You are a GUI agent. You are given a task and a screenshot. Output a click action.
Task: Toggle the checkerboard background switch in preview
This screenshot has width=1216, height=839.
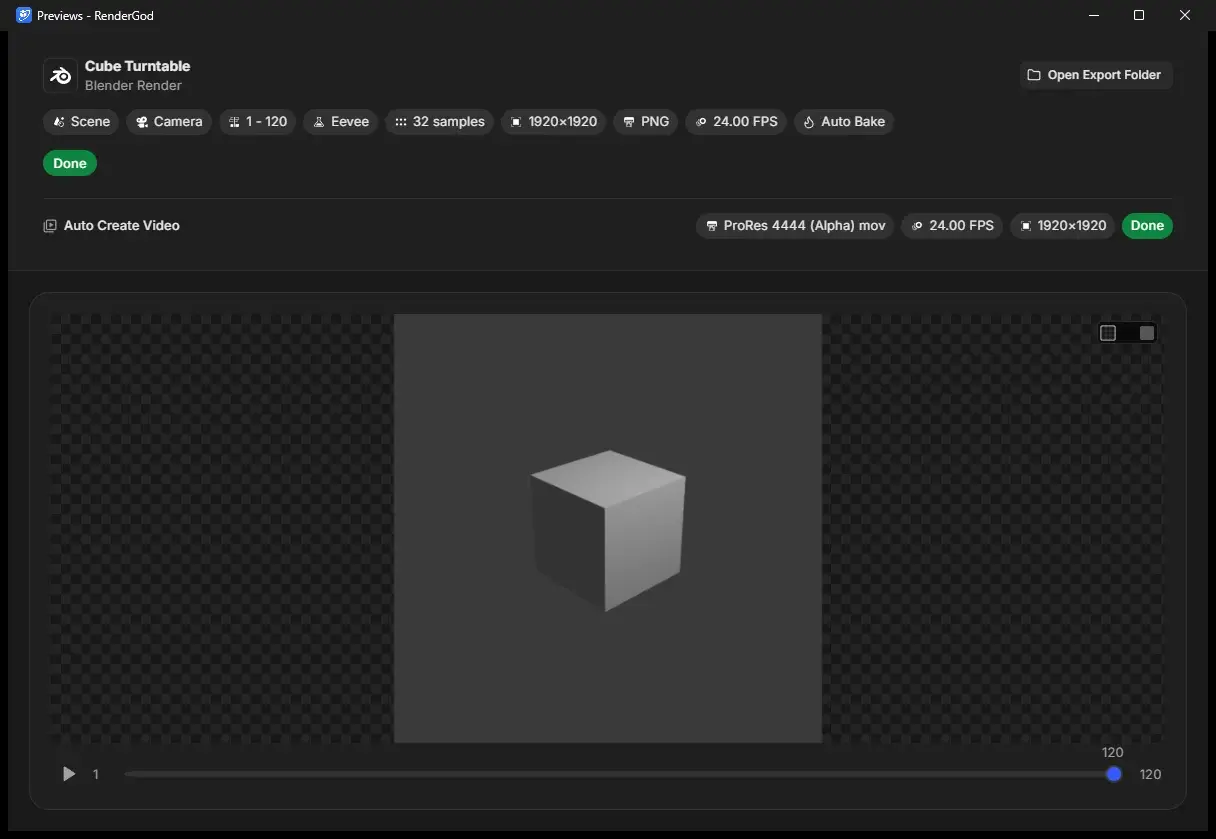pyautogui.click(x=1127, y=333)
